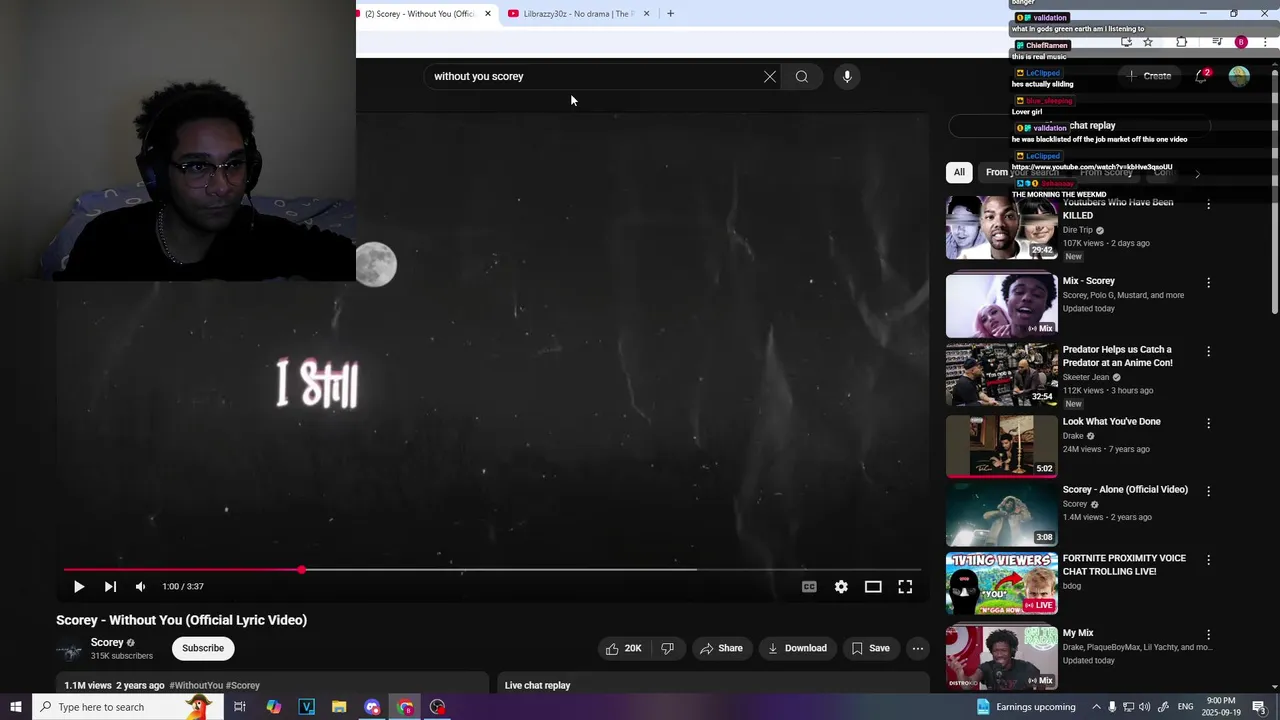This screenshot has height=720, width=1280.
Task: Select the All filter chip
Action: click(x=959, y=172)
